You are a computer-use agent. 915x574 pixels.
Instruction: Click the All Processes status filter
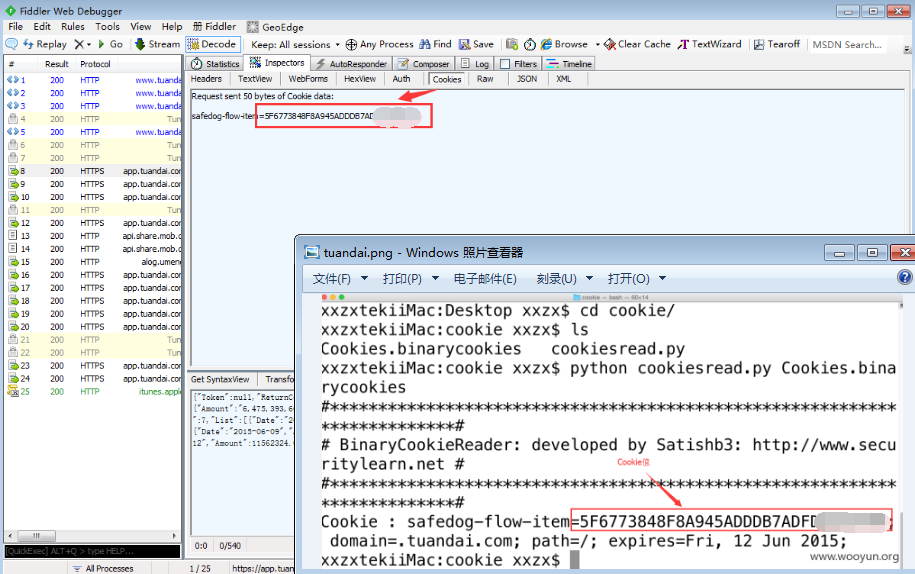[x=103, y=568]
